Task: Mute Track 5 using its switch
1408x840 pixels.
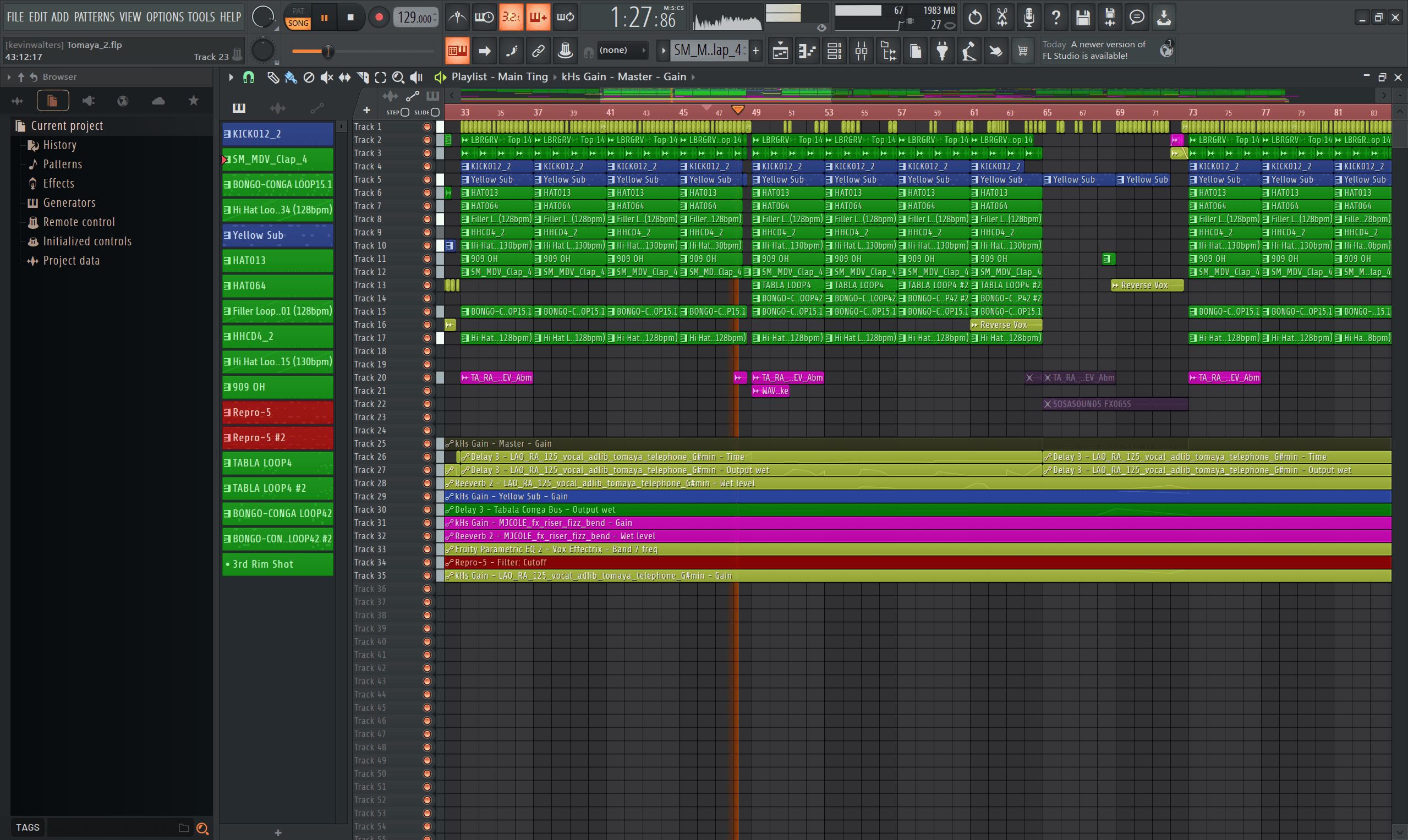Action: coord(427,179)
